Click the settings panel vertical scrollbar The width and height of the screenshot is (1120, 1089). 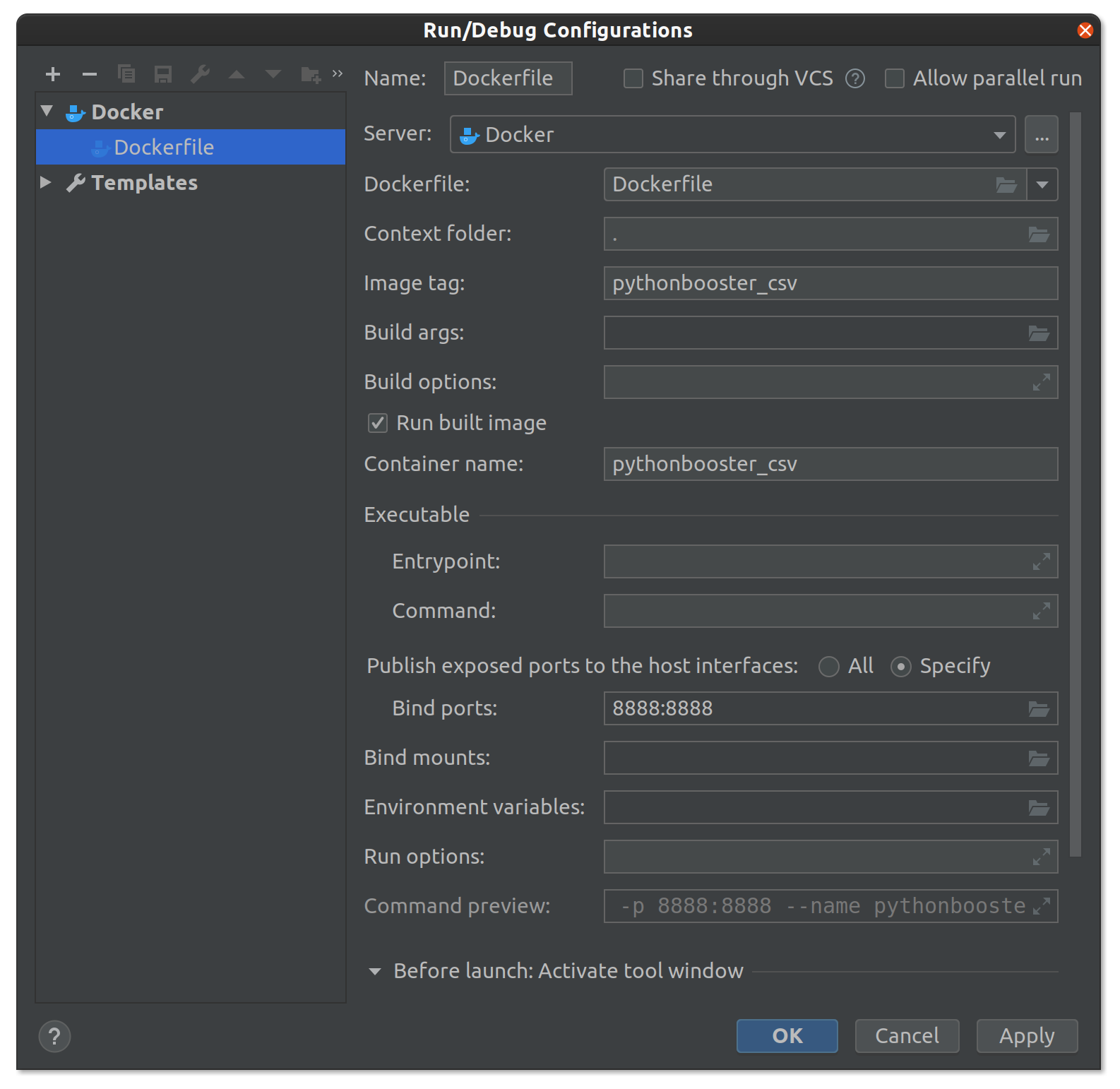[x=1076, y=484]
